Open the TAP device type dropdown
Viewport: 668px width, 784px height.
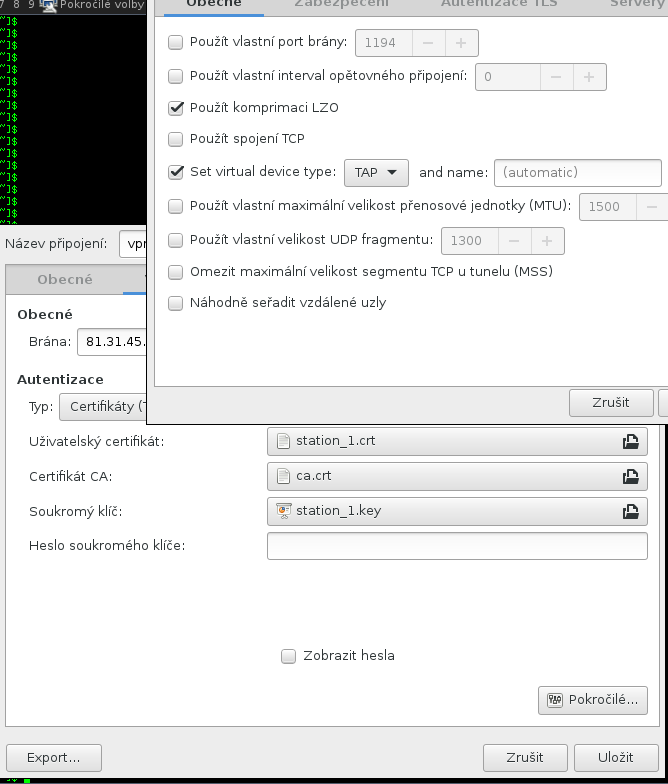[376, 173]
